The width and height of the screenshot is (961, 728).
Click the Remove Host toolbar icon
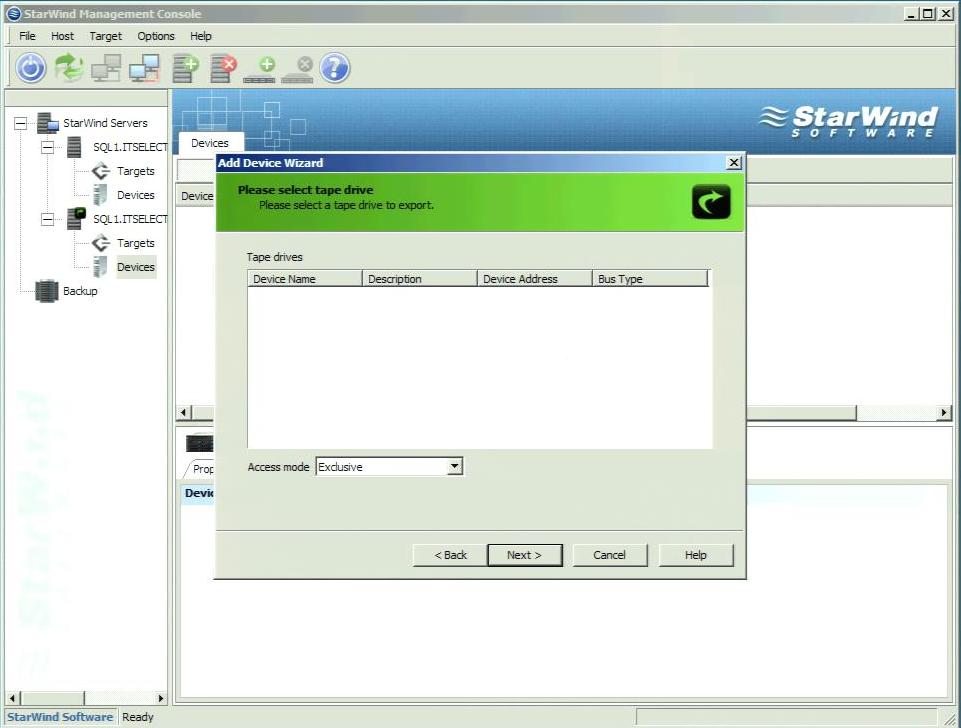tap(145, 67)
